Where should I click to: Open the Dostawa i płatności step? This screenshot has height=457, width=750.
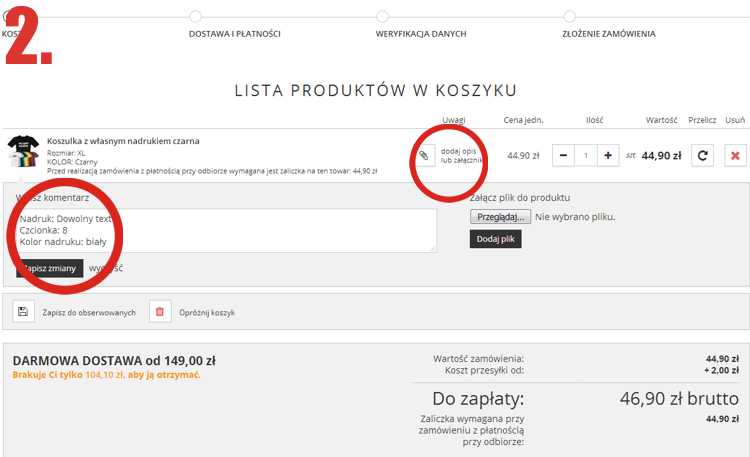[x=234, y=33]
